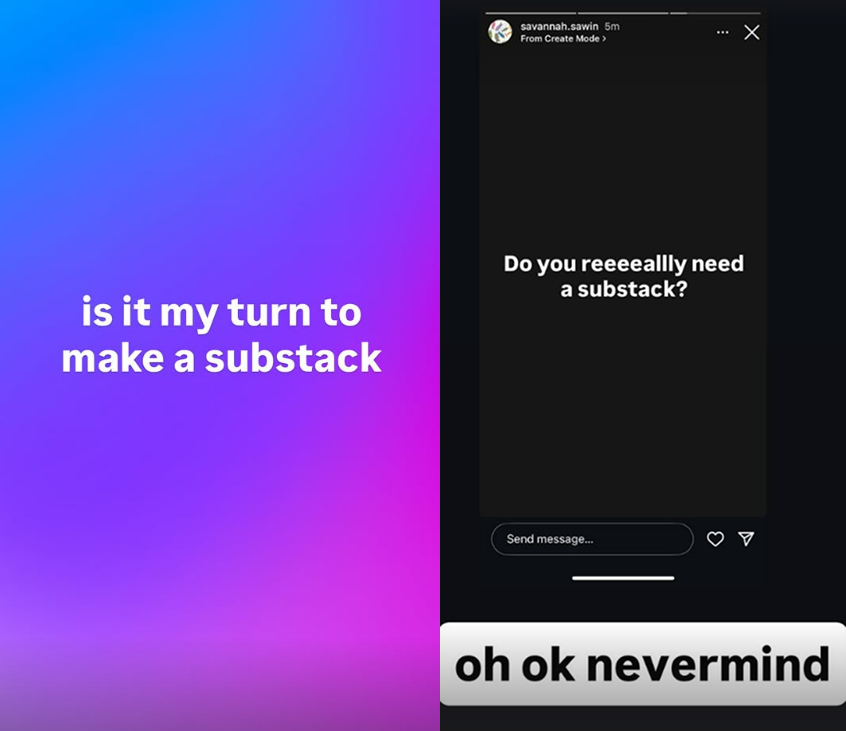Image resolution: width=846 pixels, height=731 pixels.
Task: Like the story with the heart icon
Action: pos(715,539)
